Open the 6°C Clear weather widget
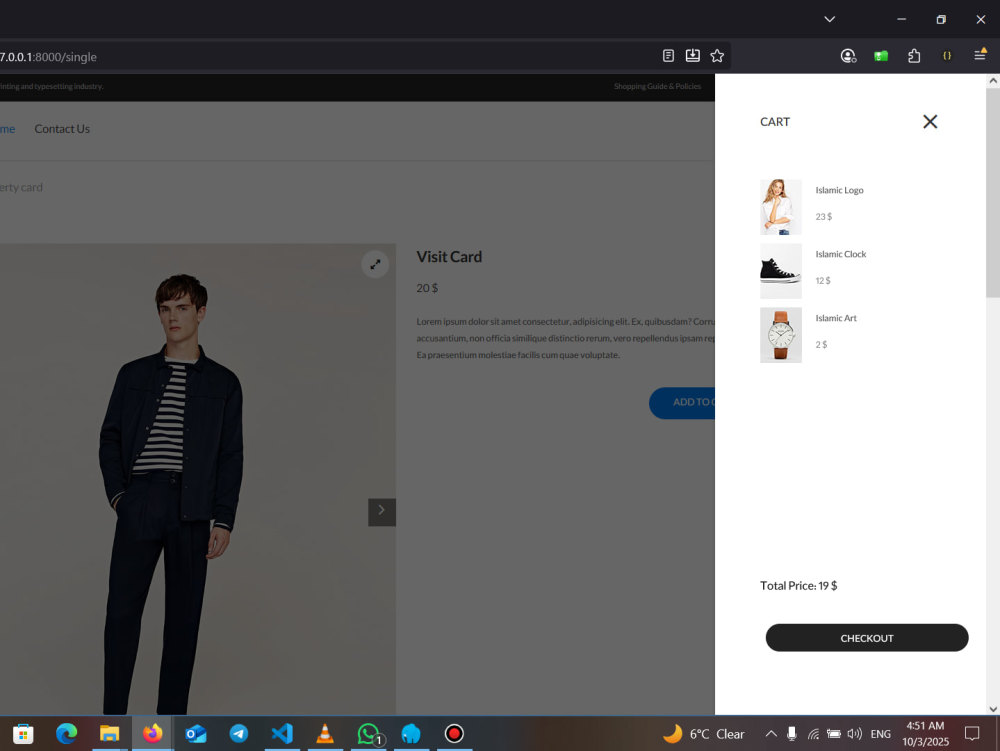Viewport: 1000px width, 751px height. [x=704, y=734]
